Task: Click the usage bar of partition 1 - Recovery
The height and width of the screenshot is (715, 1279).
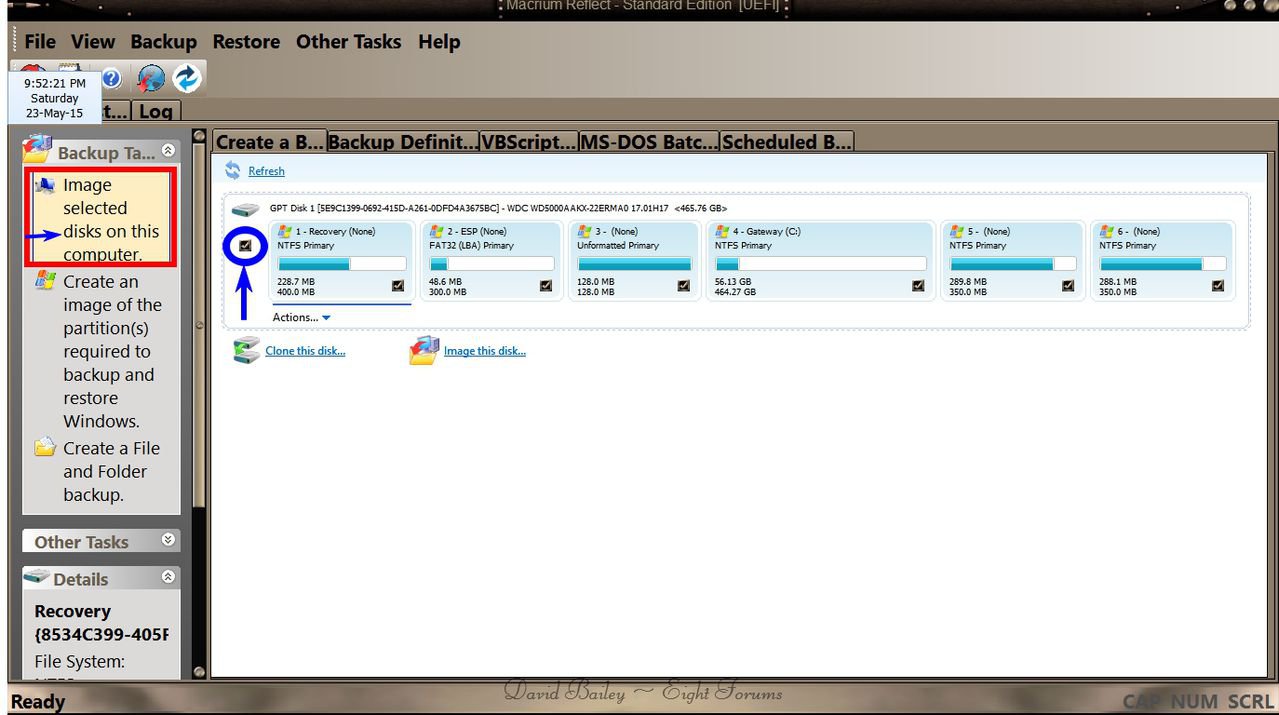Action: click(x=342, y=264)
